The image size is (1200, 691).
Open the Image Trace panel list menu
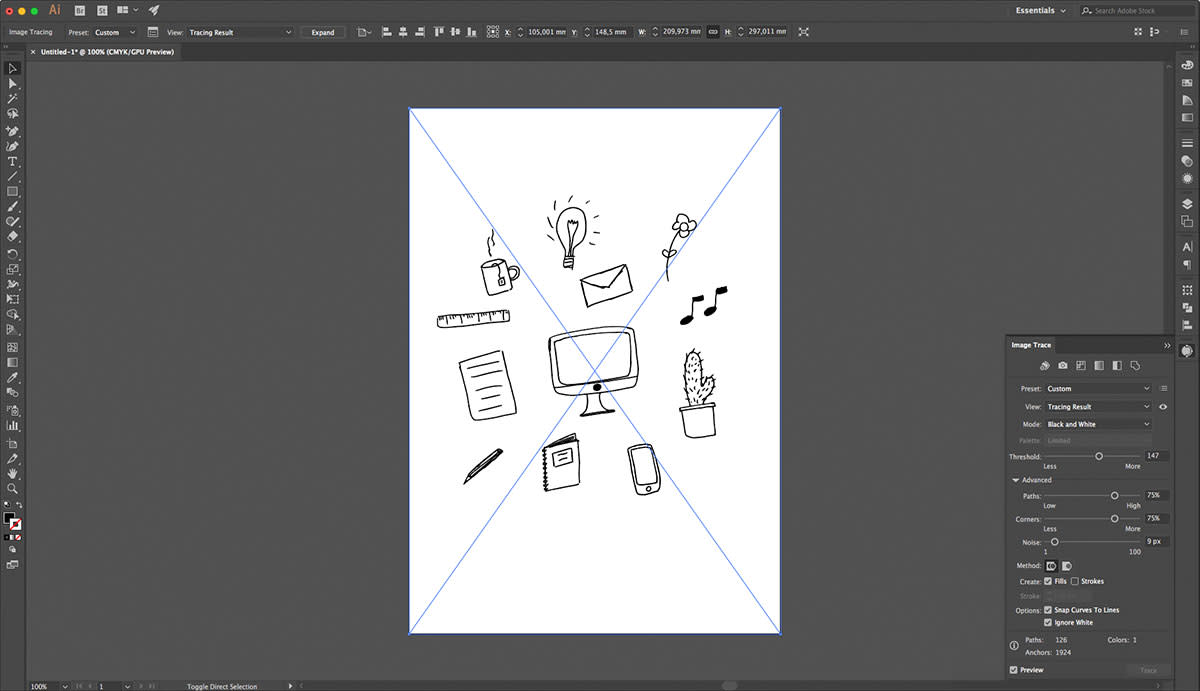(x=1164, y=388)
